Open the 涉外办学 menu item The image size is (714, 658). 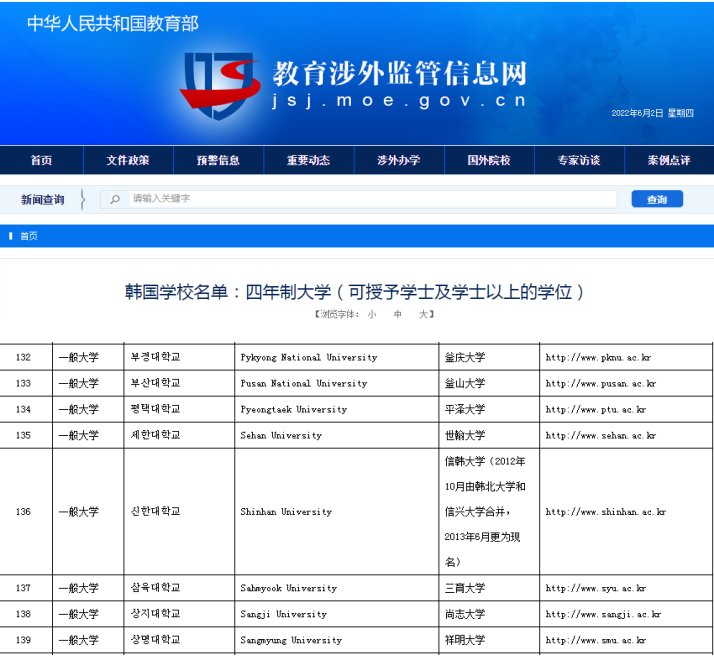point(398,160)
